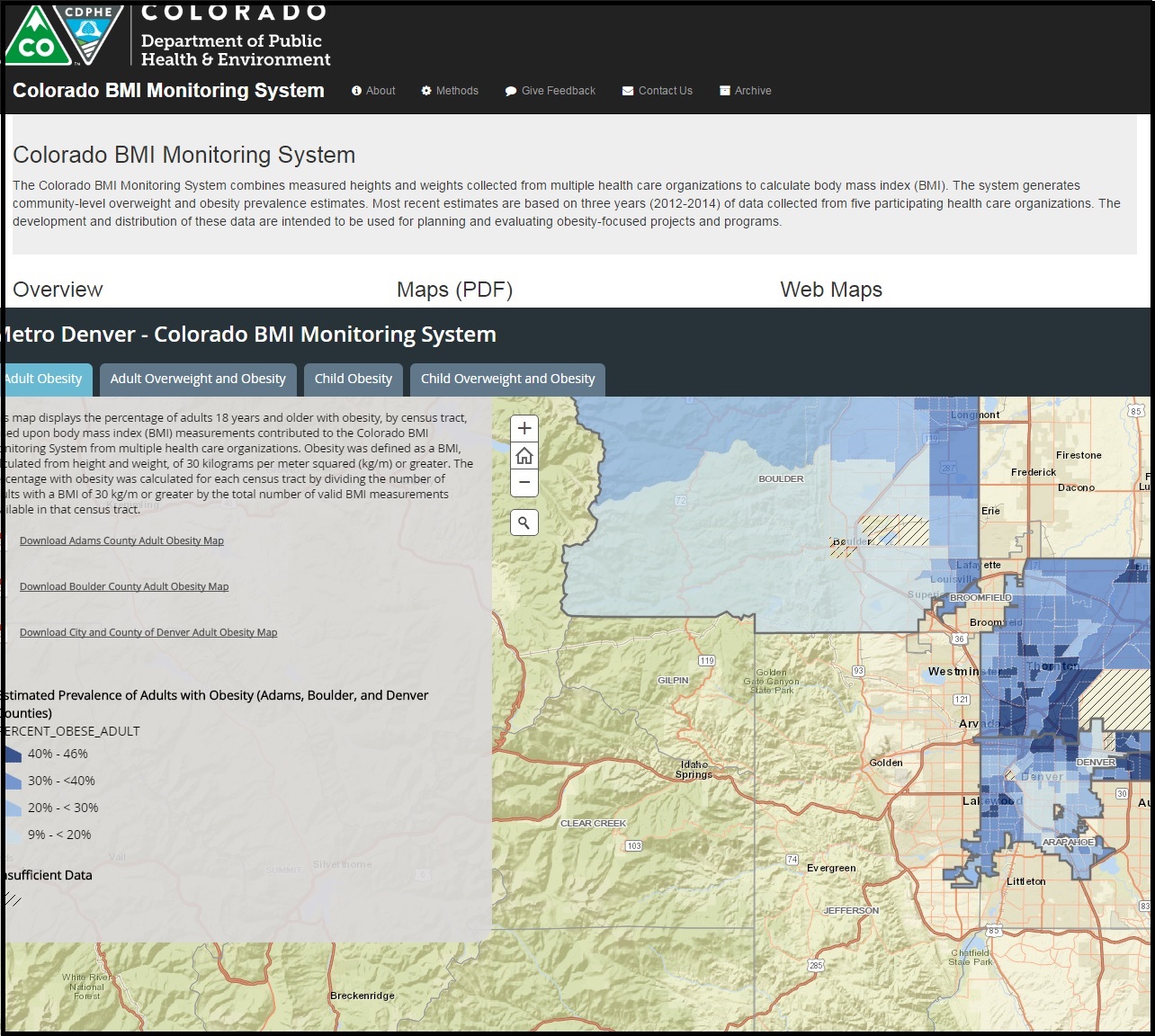Screen dimensions: 1155x1036
Task: Click Download City and County of Denver map link
Action: coord(147,632)
